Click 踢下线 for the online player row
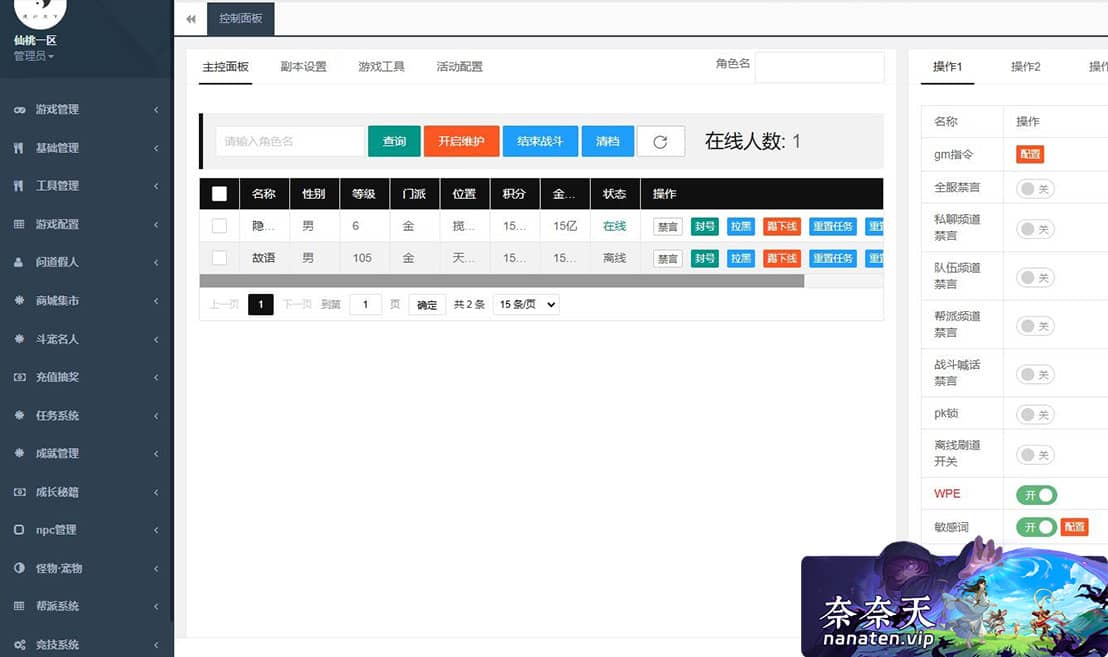 click(x=782, y=226)
